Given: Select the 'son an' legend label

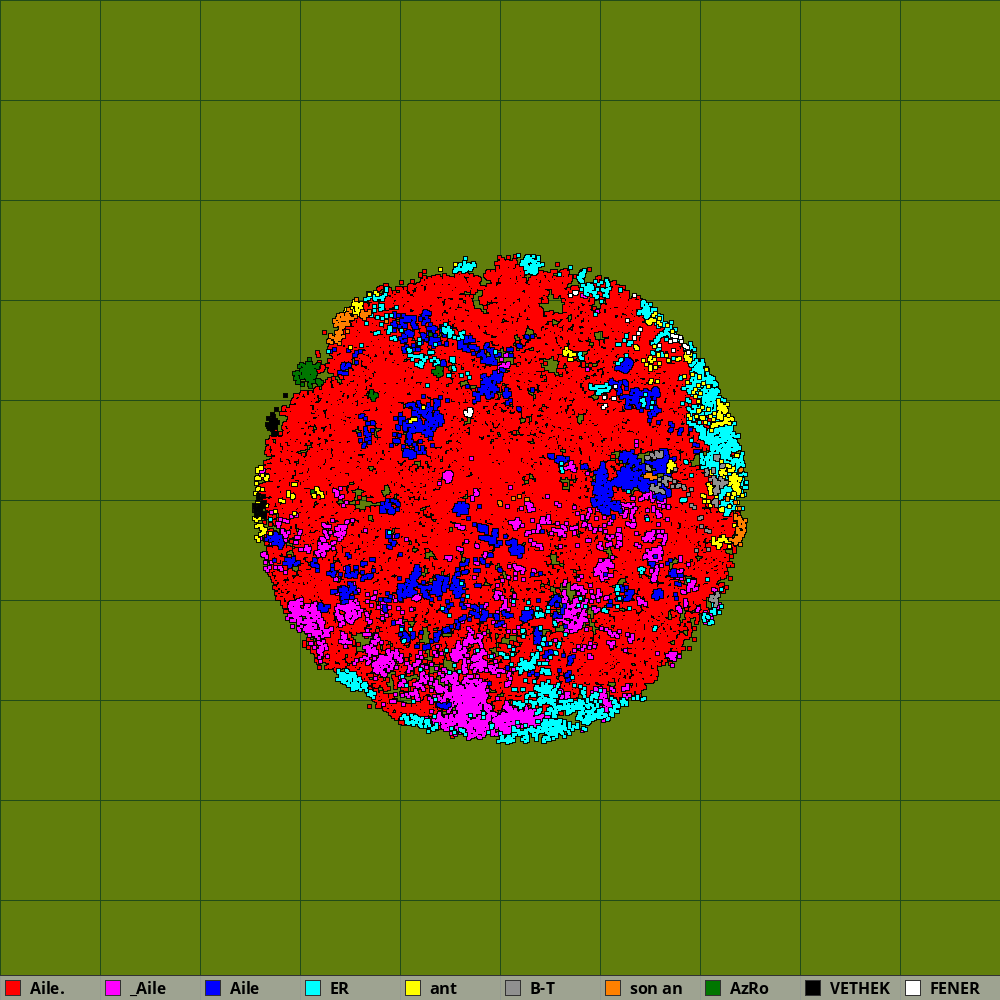Looking at the screenshot, I should point(656,988).
